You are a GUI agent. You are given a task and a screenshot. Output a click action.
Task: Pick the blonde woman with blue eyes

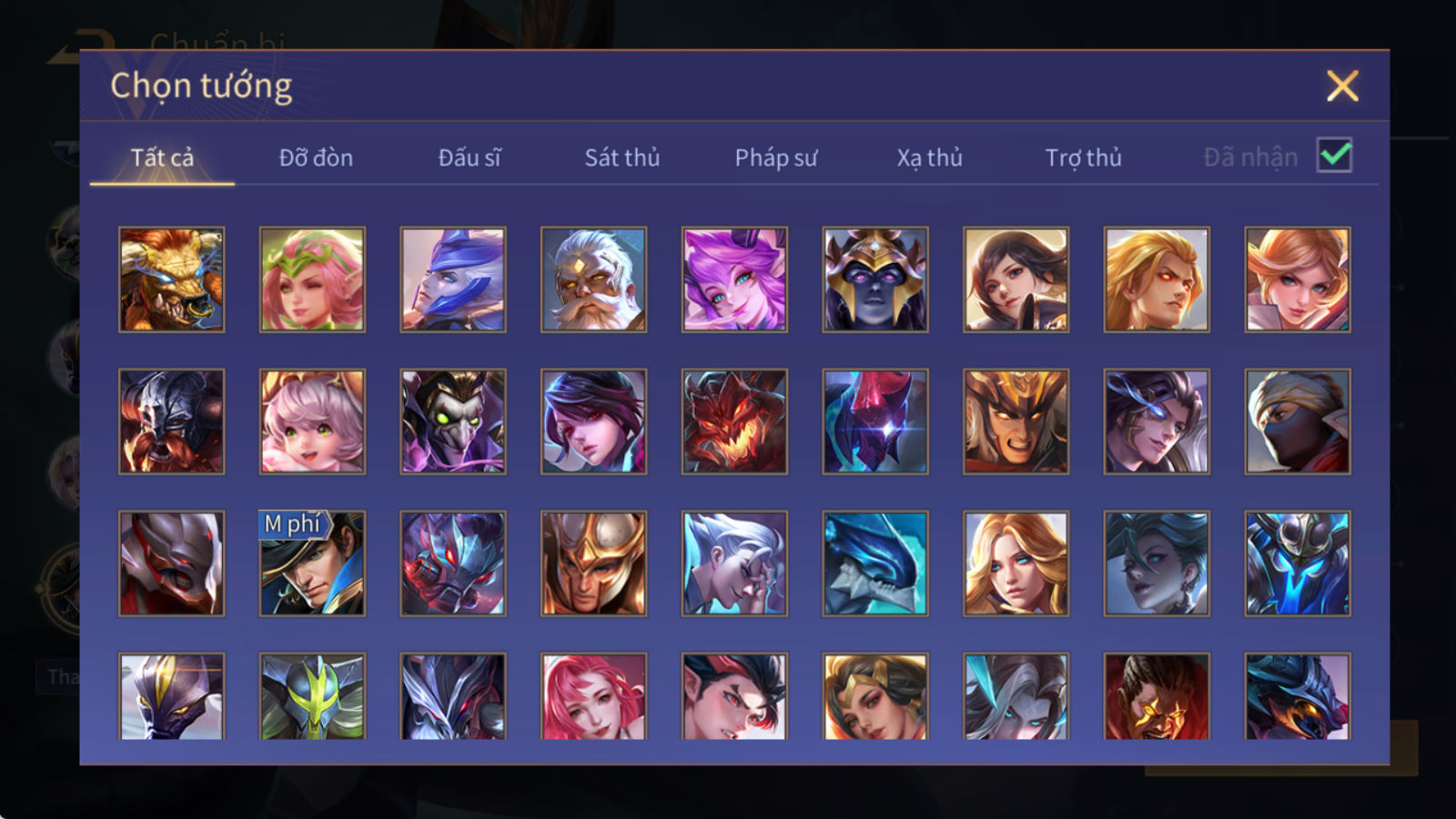pos(1016,563)
